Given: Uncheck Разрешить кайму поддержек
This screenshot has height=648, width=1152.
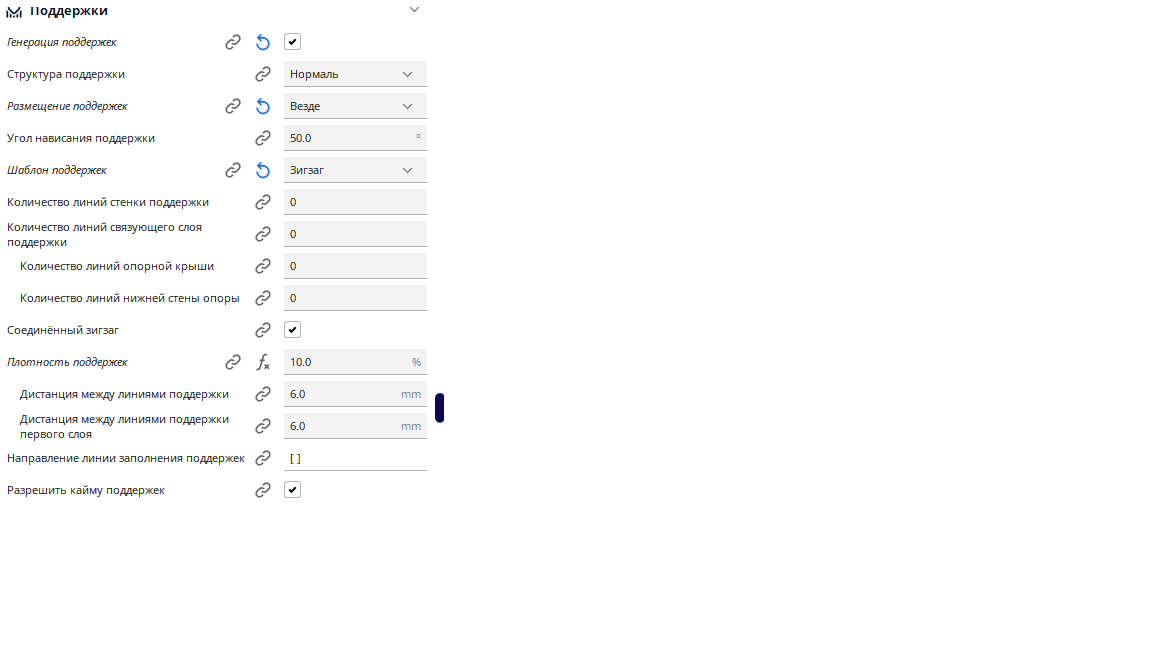Looking at the screenshot, I should pos(292,489).
